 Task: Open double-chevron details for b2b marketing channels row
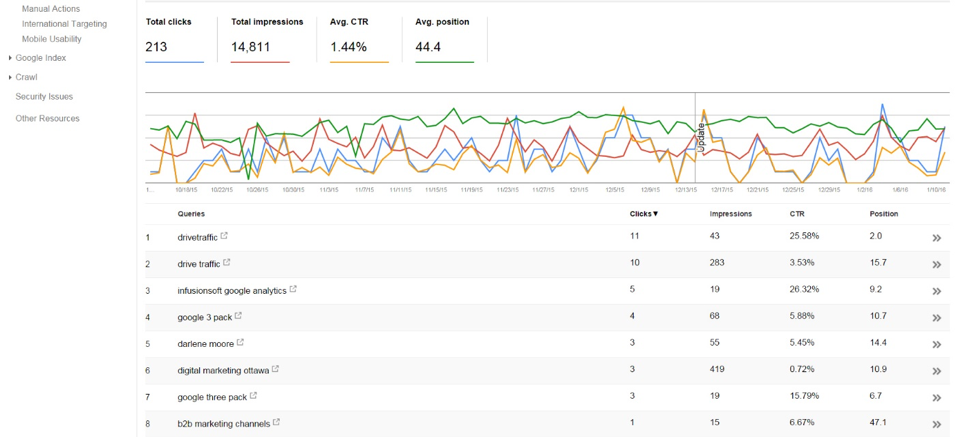(x=937, y=425)
